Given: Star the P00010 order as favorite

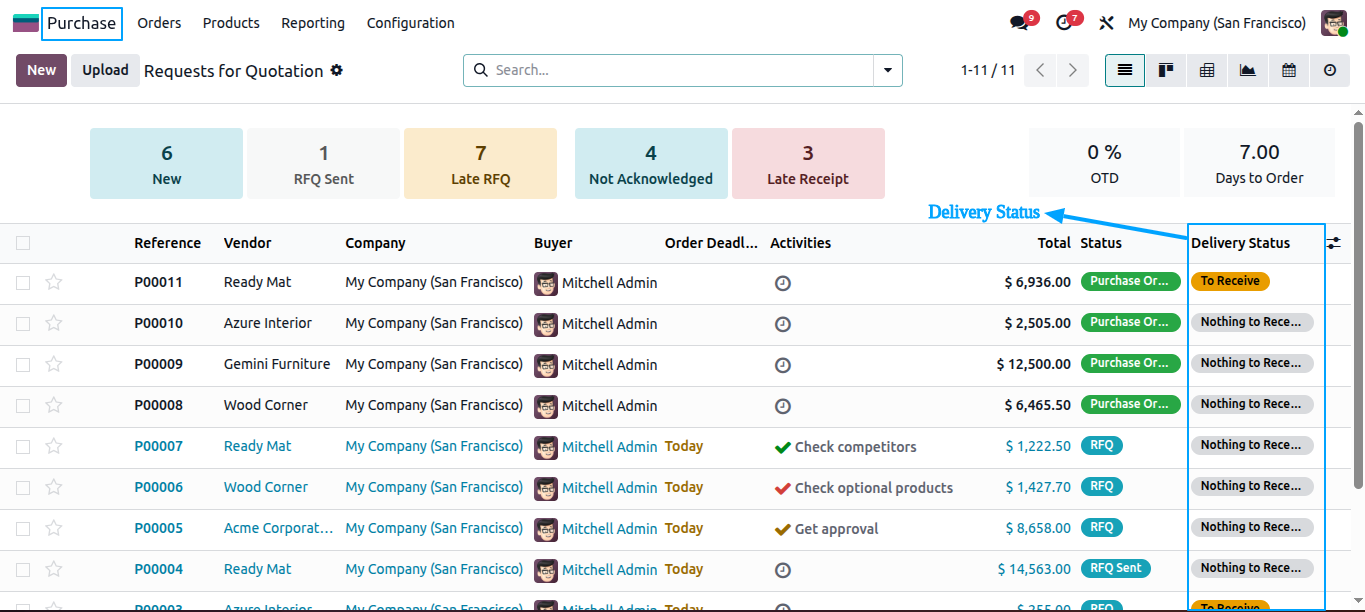Looking at the screenshot, I should (x=54, y=323).
